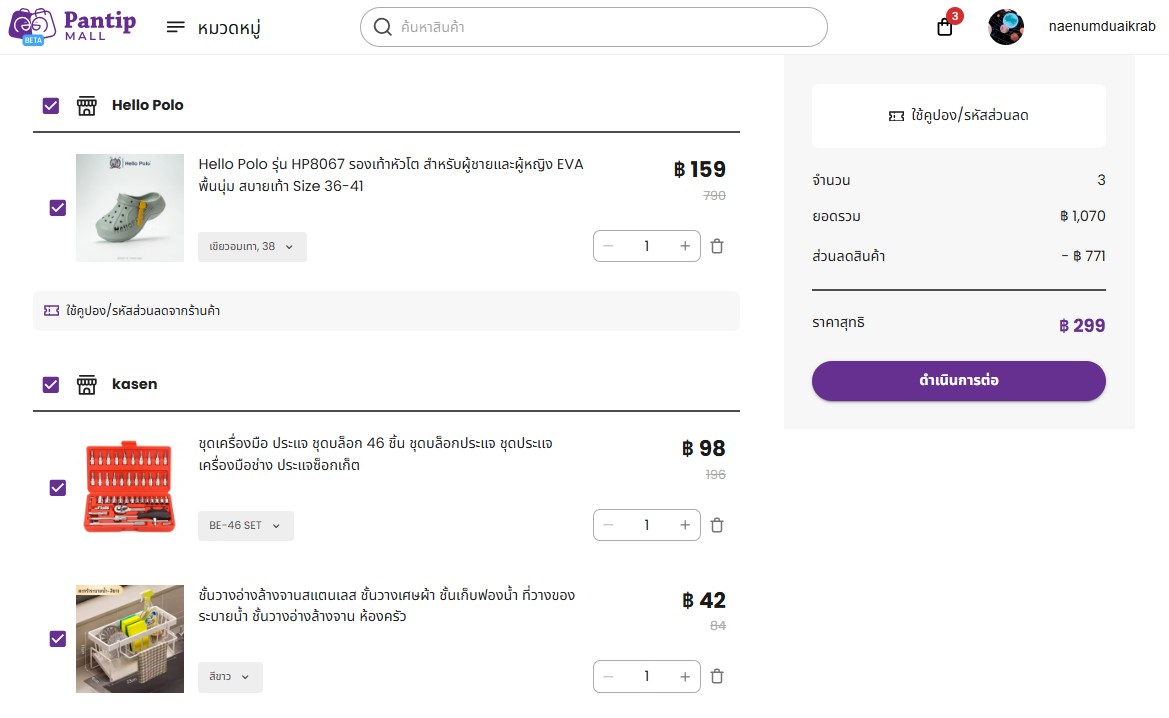Open the user profile avatar
1169x718 pixels.
point(1006,27)
